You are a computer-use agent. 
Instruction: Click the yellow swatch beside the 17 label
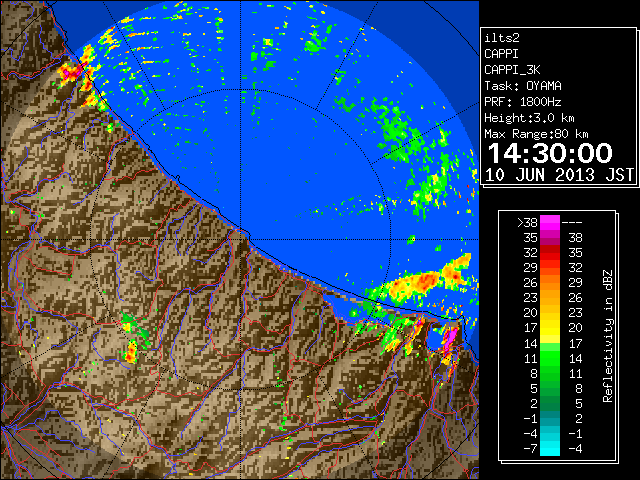[549, 328]
